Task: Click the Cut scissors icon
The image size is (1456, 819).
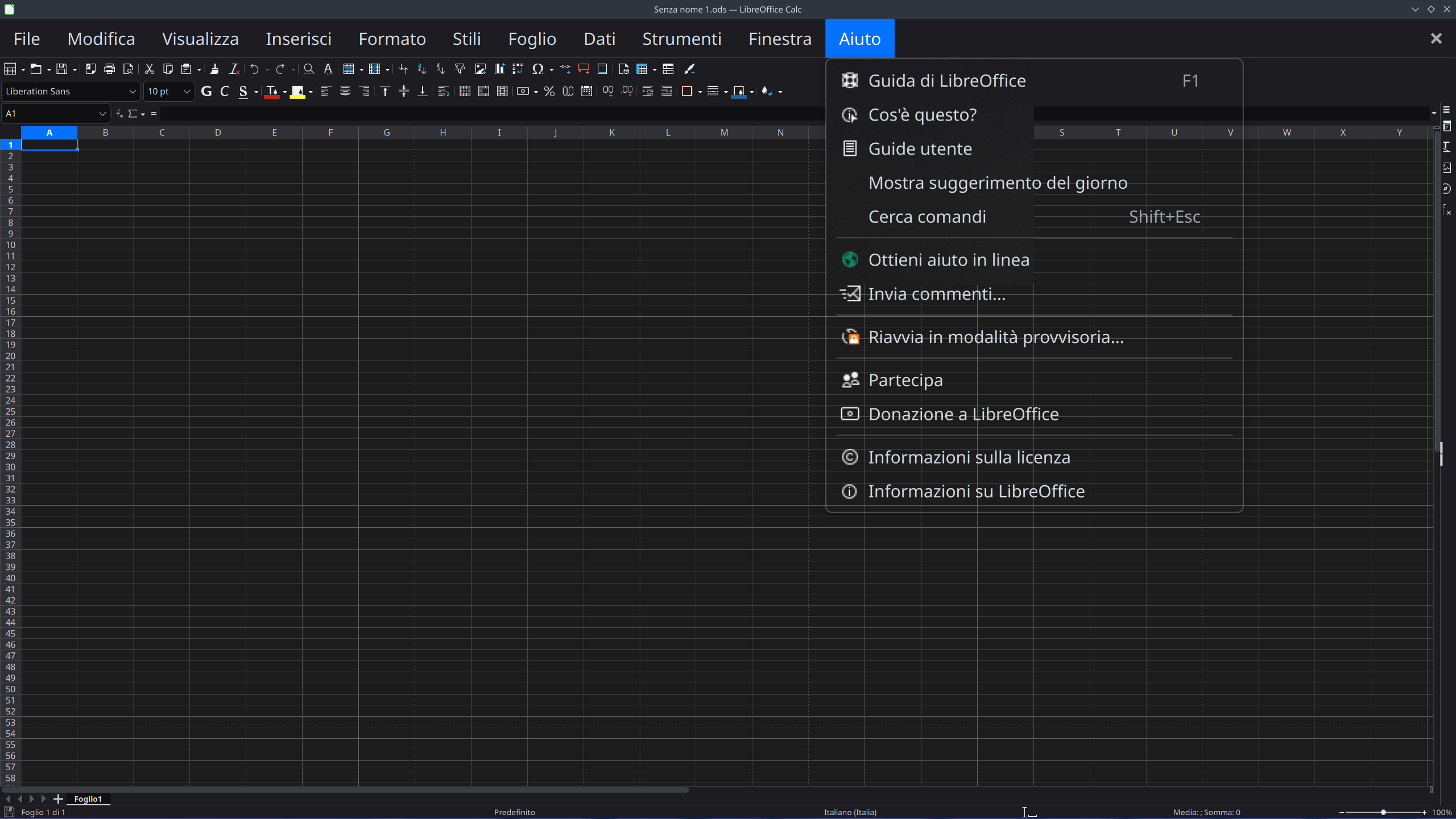Action: pos(149,69)
